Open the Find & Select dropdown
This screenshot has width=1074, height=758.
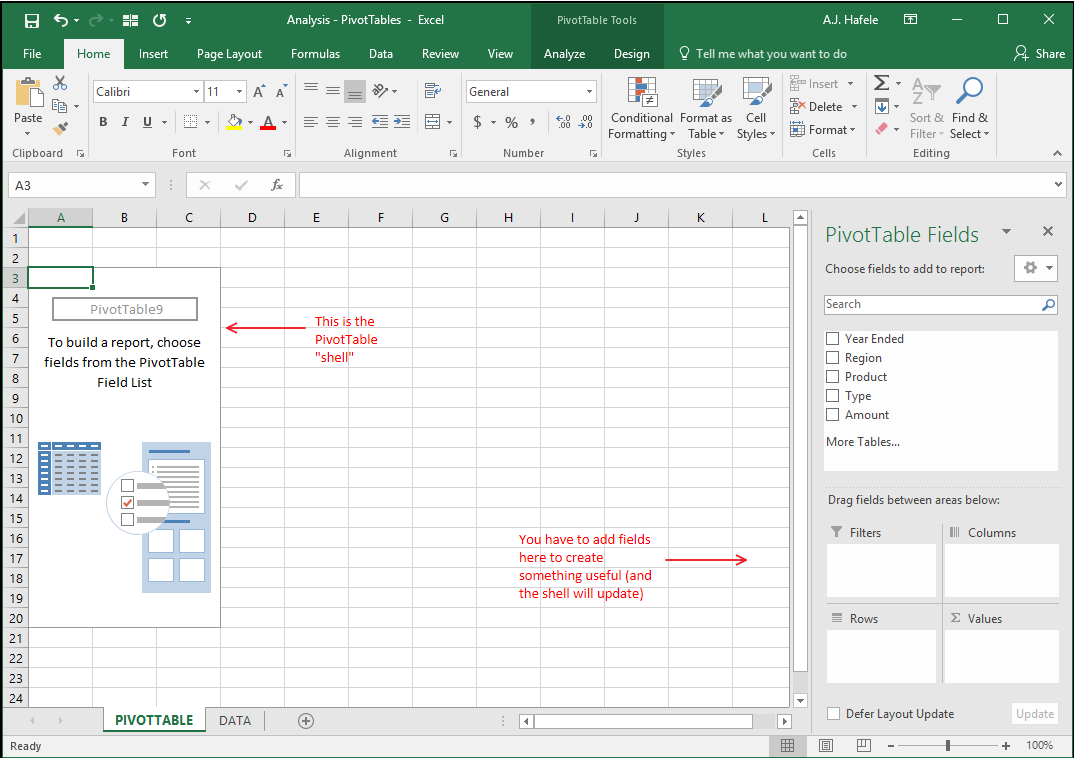point(969,108)
